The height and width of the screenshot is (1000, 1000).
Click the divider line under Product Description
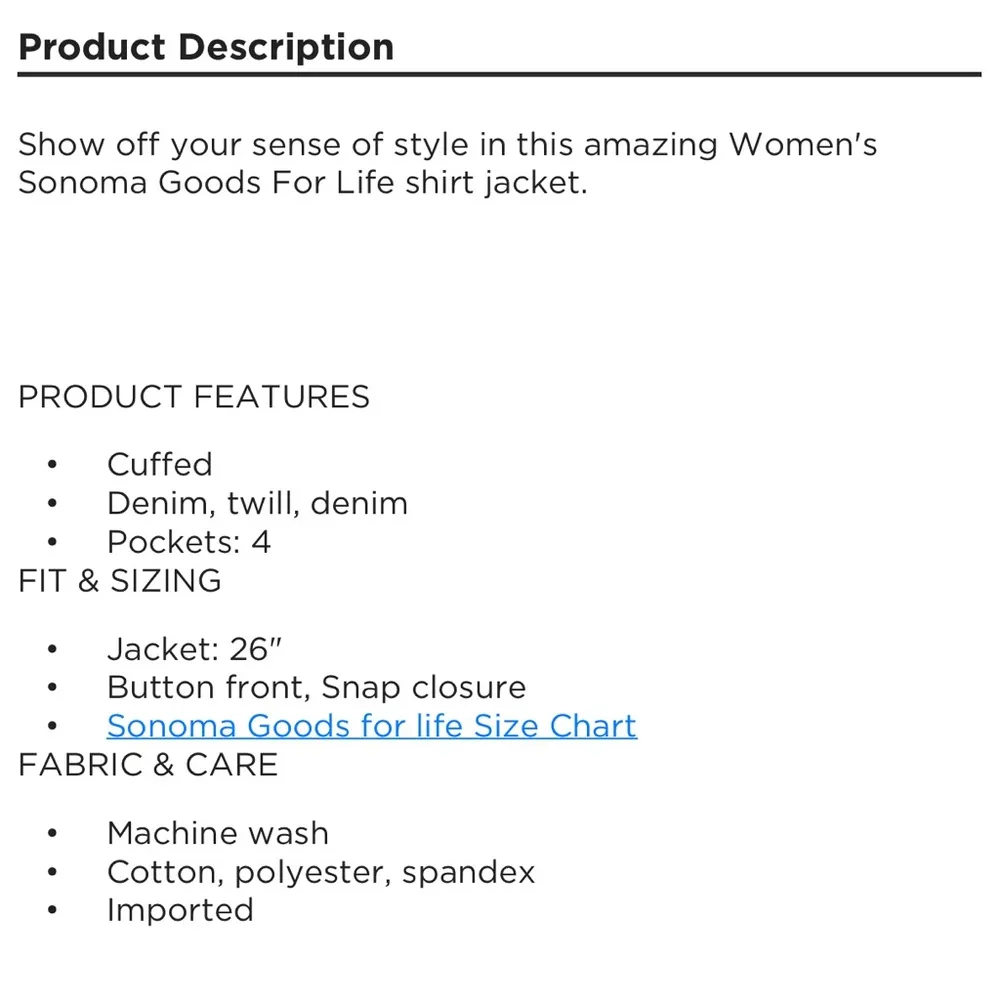499,74
